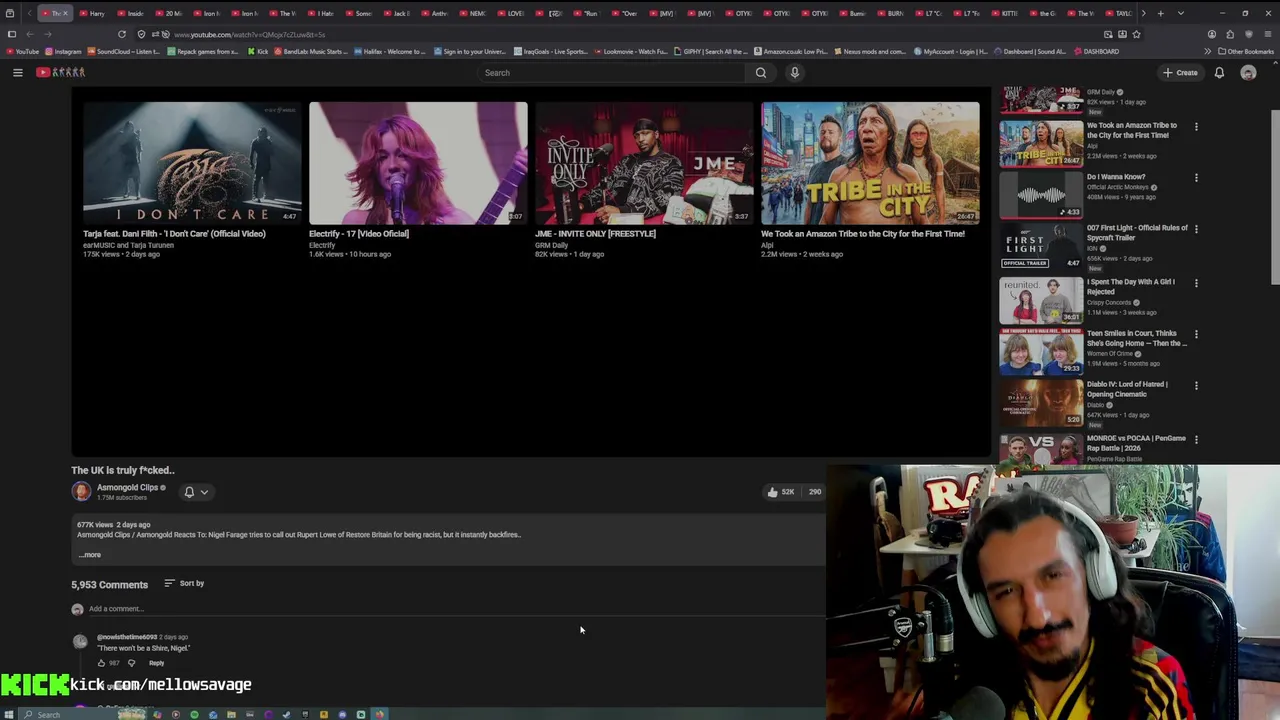Open YouTube notifications bell in header
This screenshot has width=1280, height=720.
[1219, 72]
